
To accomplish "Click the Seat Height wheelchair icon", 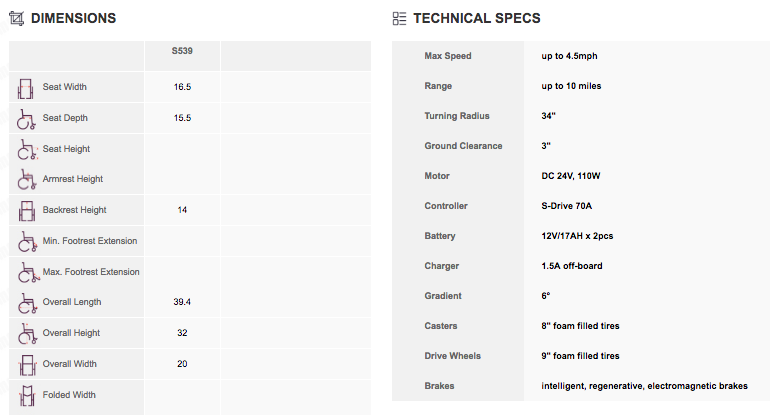I will click(27, 150).
